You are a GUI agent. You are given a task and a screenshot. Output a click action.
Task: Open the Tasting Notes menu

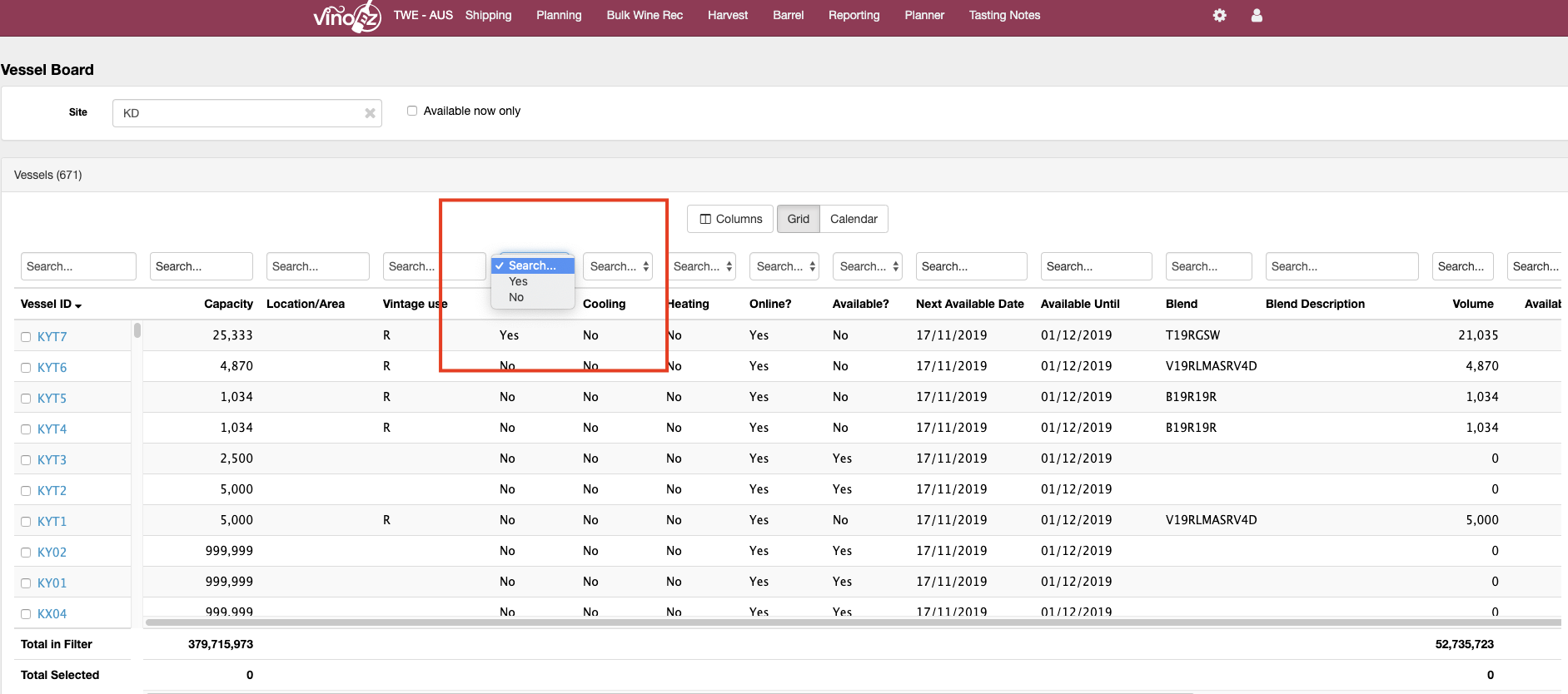1004,15
